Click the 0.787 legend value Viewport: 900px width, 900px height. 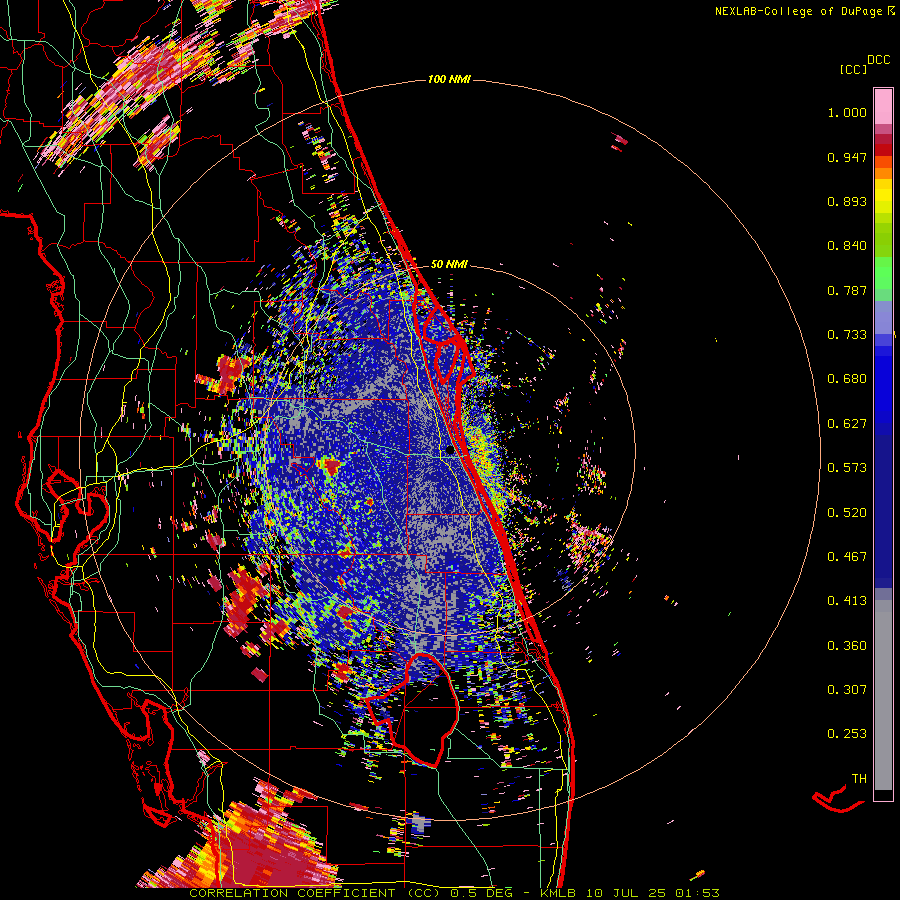(847, 290)
